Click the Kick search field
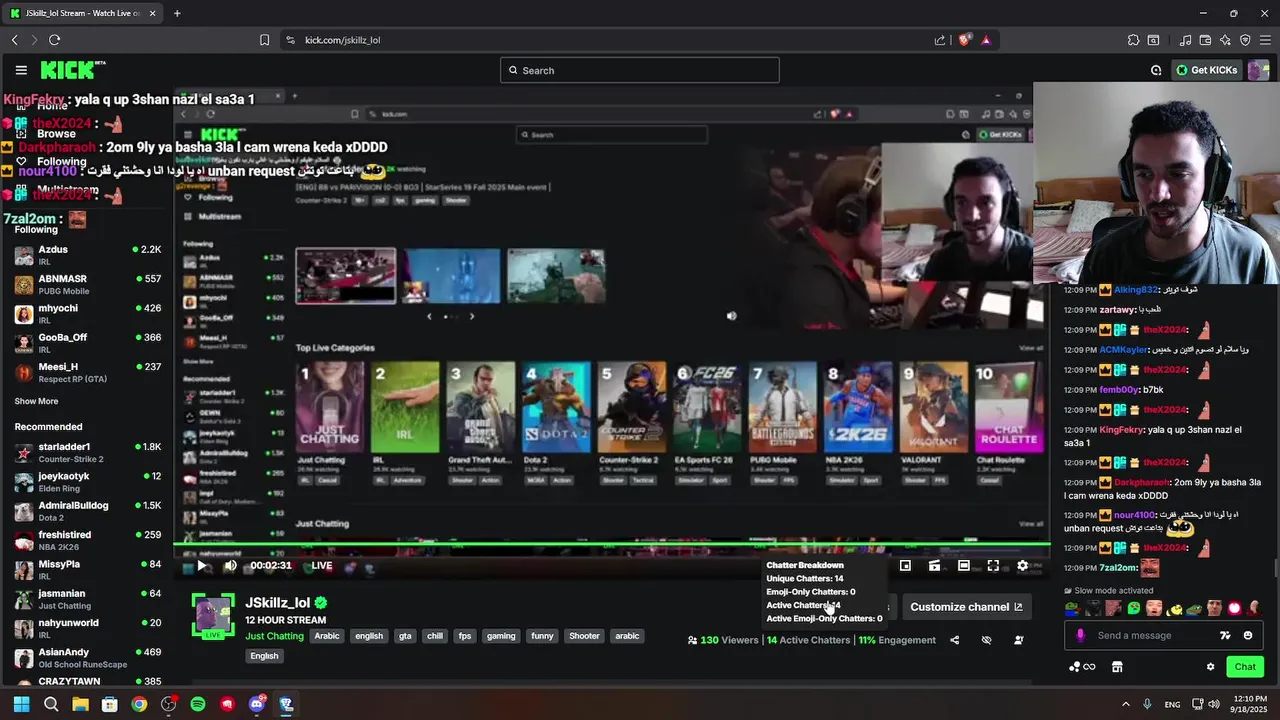Screen dimensions: 1280x720 click(x=640, y=70)
